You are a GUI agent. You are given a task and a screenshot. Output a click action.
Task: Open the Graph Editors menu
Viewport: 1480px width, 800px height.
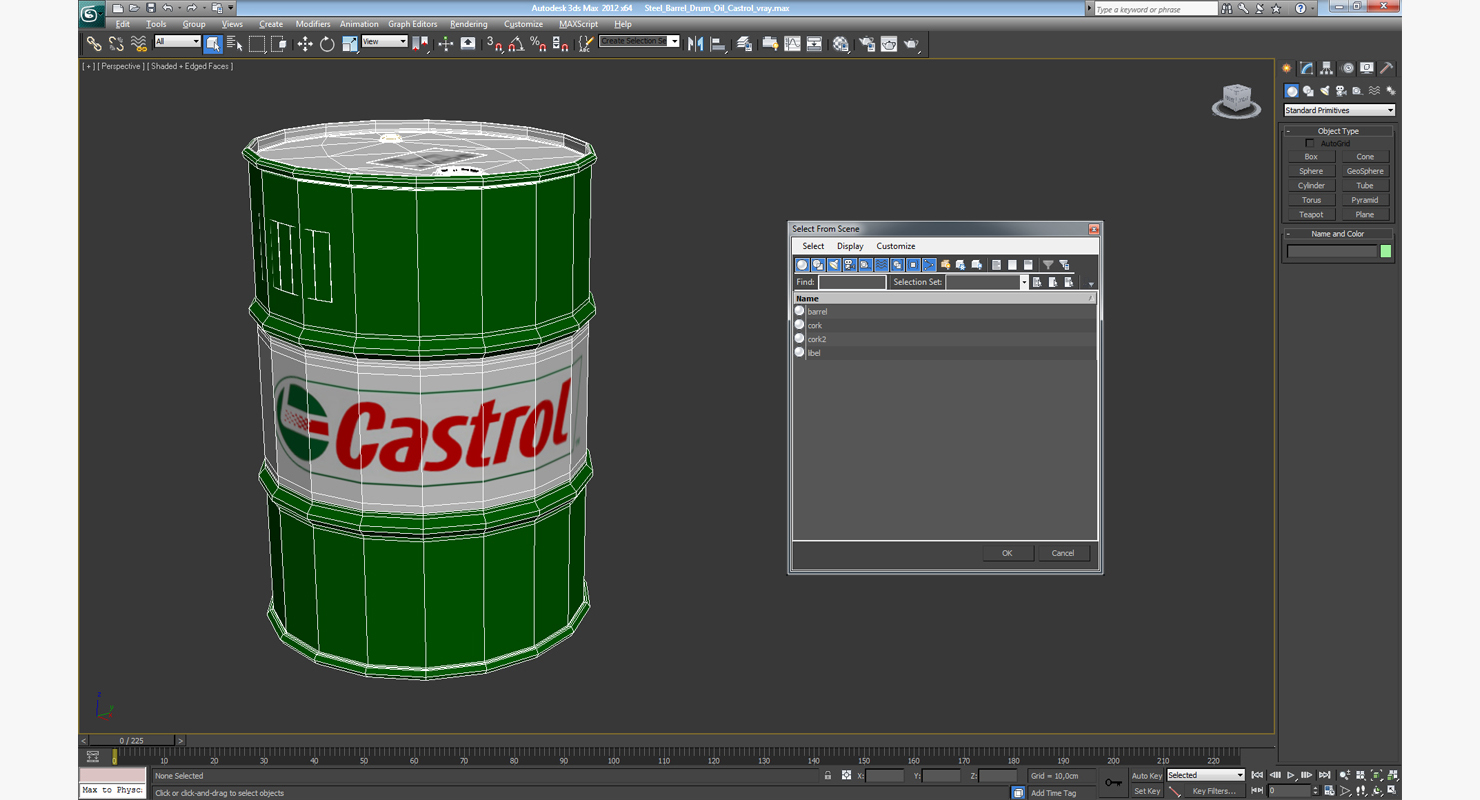[413, 24]
